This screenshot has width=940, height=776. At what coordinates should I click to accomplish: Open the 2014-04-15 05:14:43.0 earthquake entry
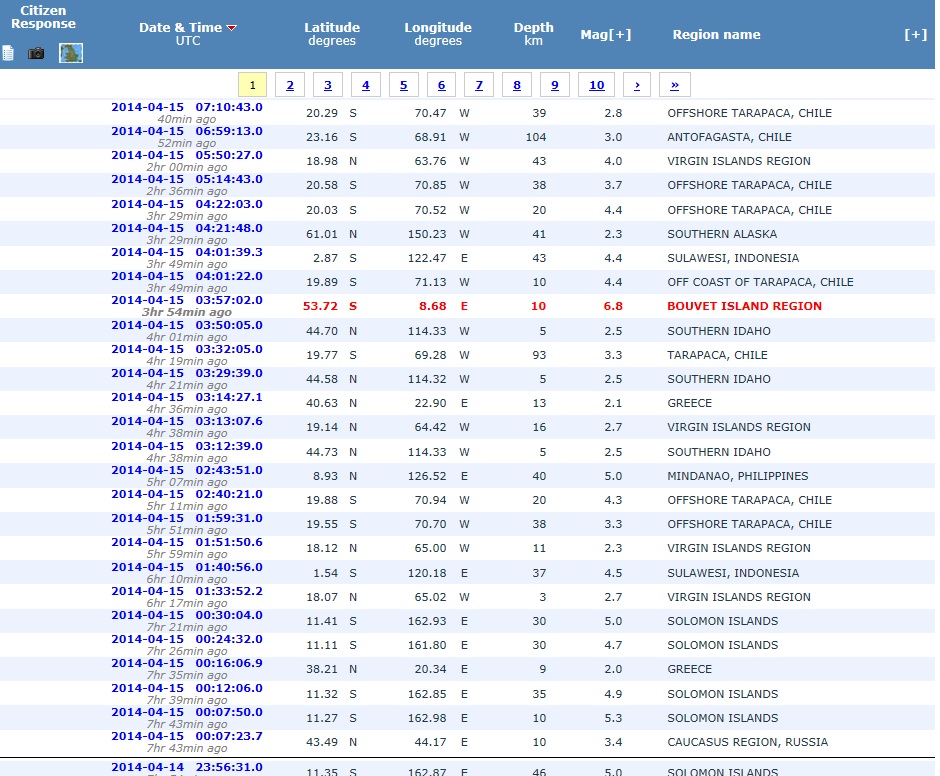tap(187, 179)
